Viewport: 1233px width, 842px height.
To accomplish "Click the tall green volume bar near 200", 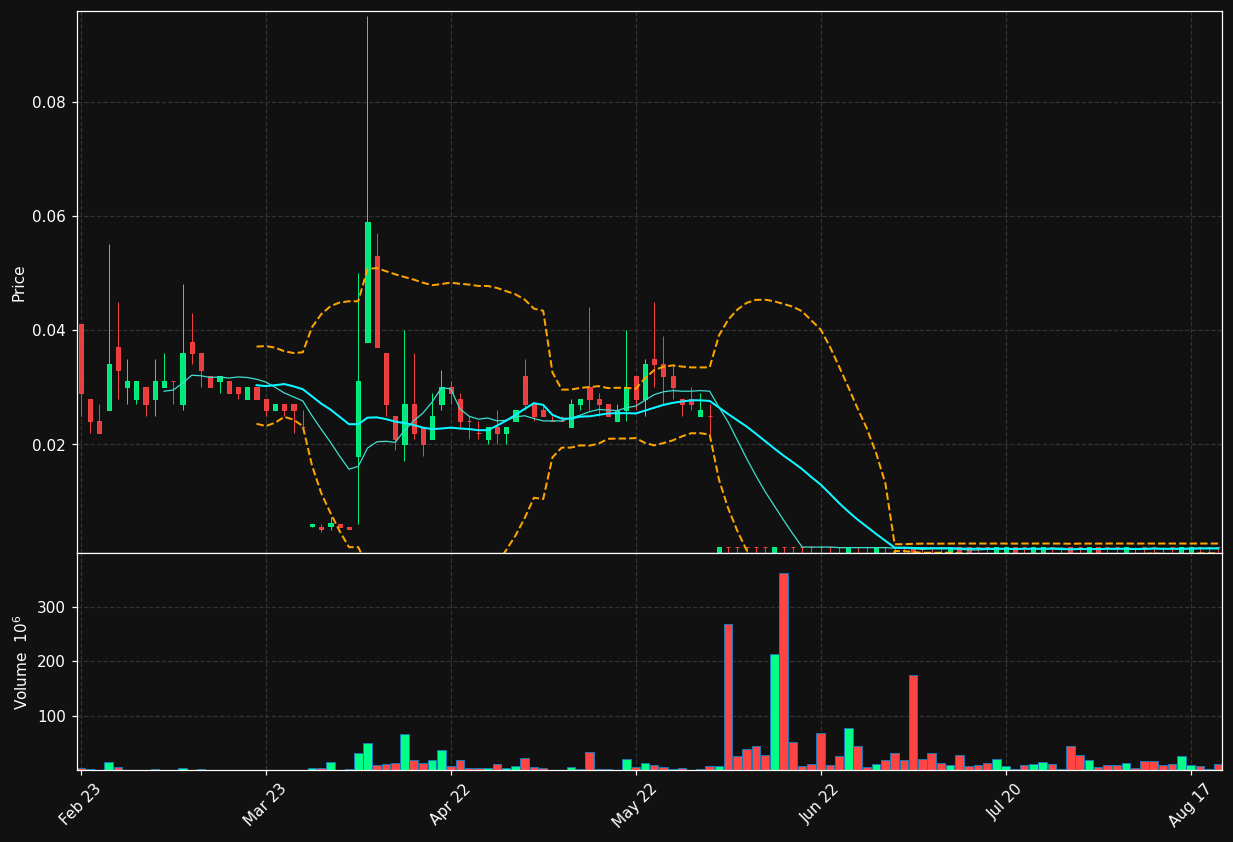I will click(774, 712).
